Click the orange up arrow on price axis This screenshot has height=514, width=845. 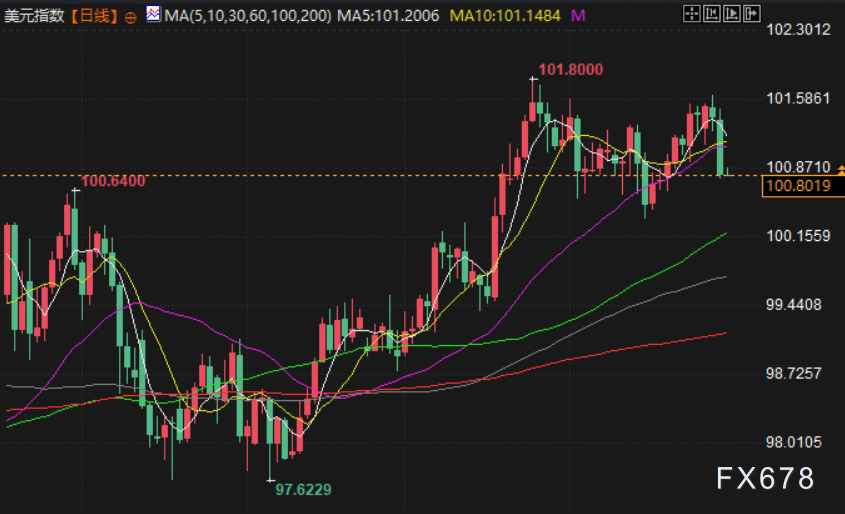click(841, 170)
